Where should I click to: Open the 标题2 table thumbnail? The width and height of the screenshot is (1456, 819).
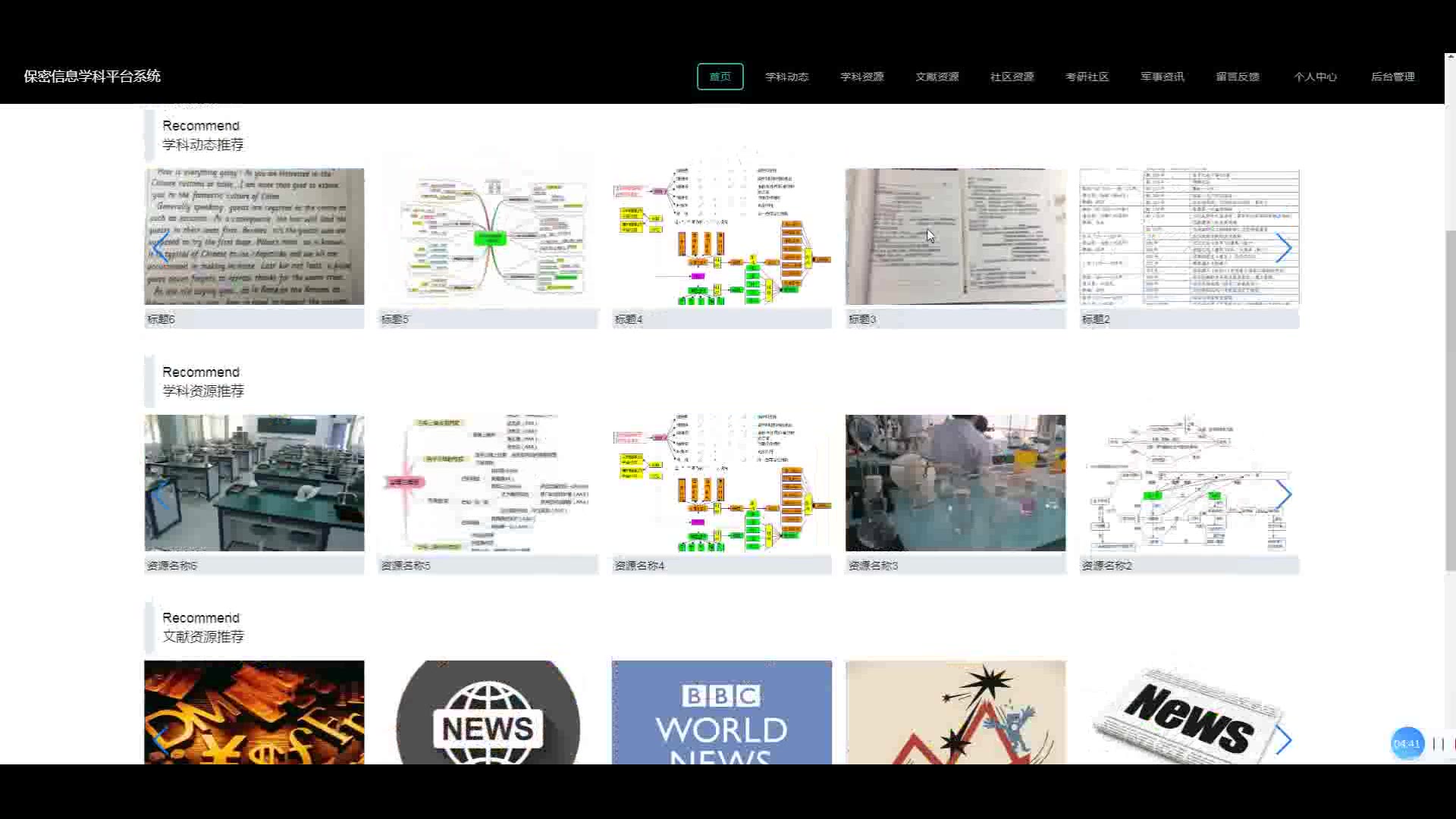(x=1189, y=237)
